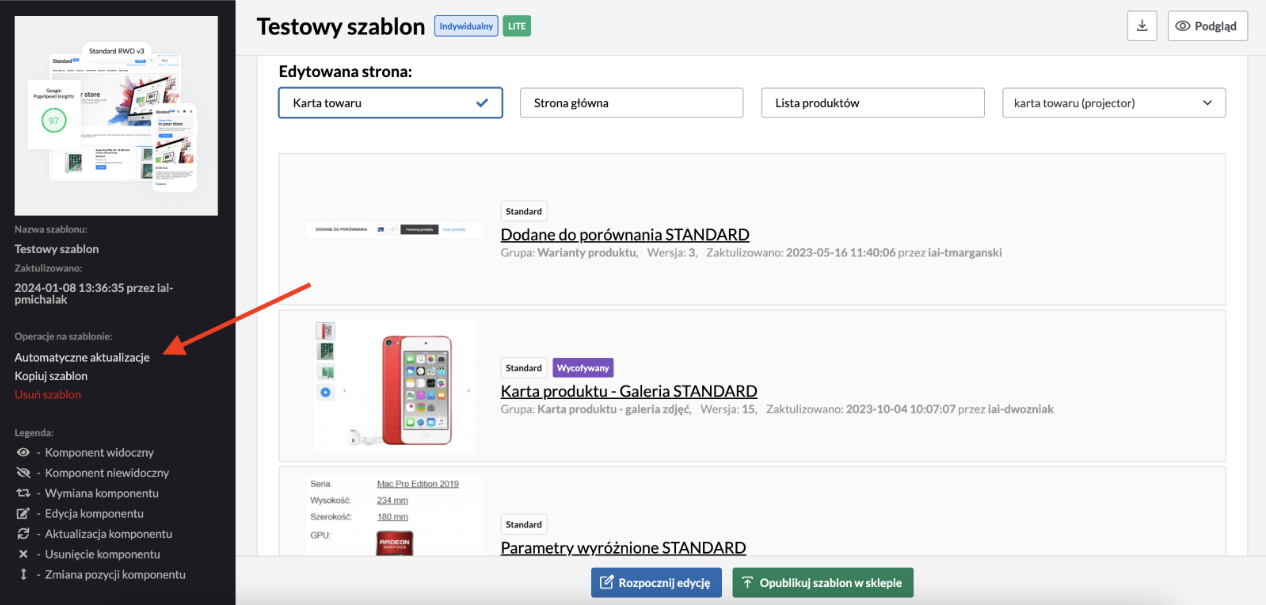Select the Strona główna page option
1266x605 pixels.
click(631, 103)
